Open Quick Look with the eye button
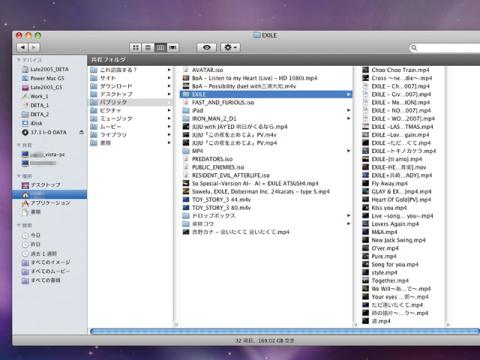480x360 pixels. (x=207, y=48)
